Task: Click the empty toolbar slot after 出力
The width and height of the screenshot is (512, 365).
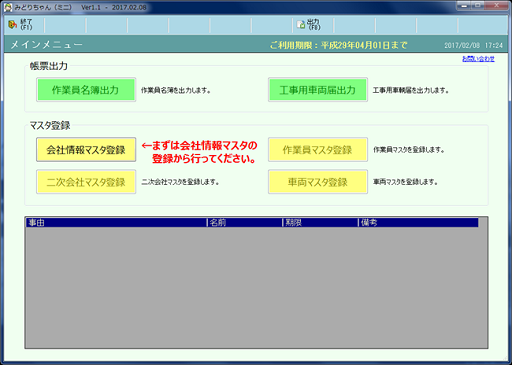Action: tap(355, 25)
